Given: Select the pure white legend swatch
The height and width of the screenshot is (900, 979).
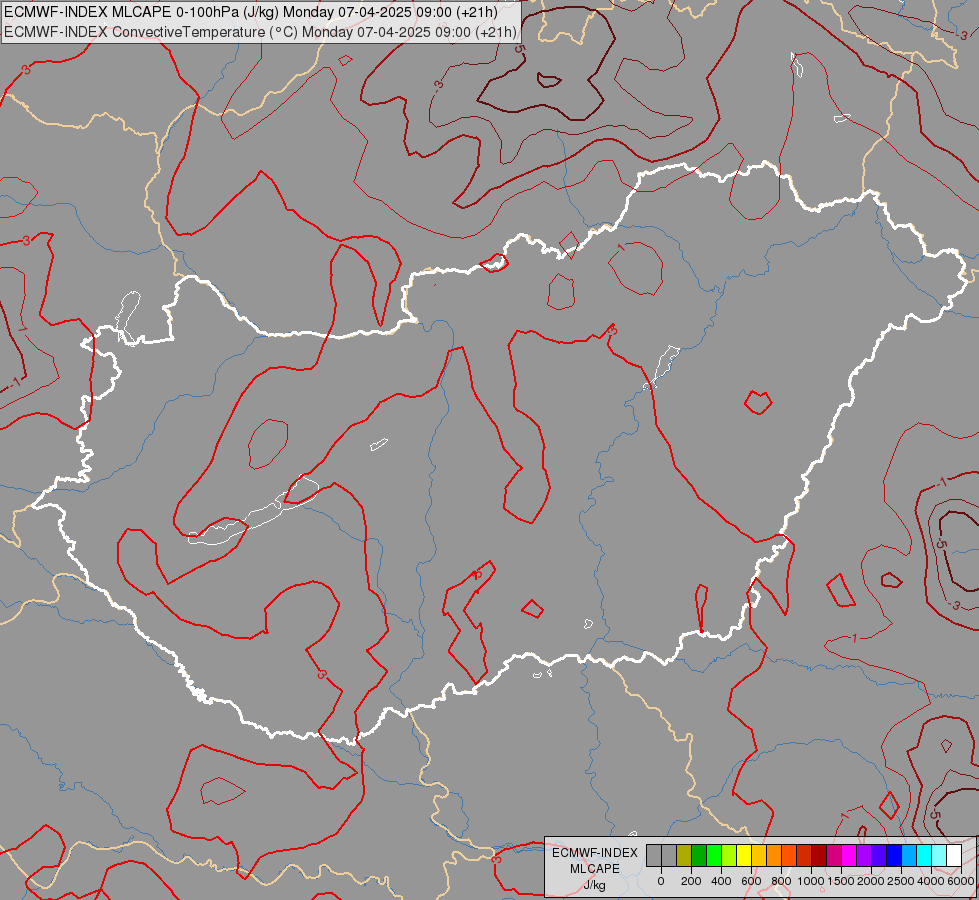Looking at the screenshot, I should pos(955,855).
